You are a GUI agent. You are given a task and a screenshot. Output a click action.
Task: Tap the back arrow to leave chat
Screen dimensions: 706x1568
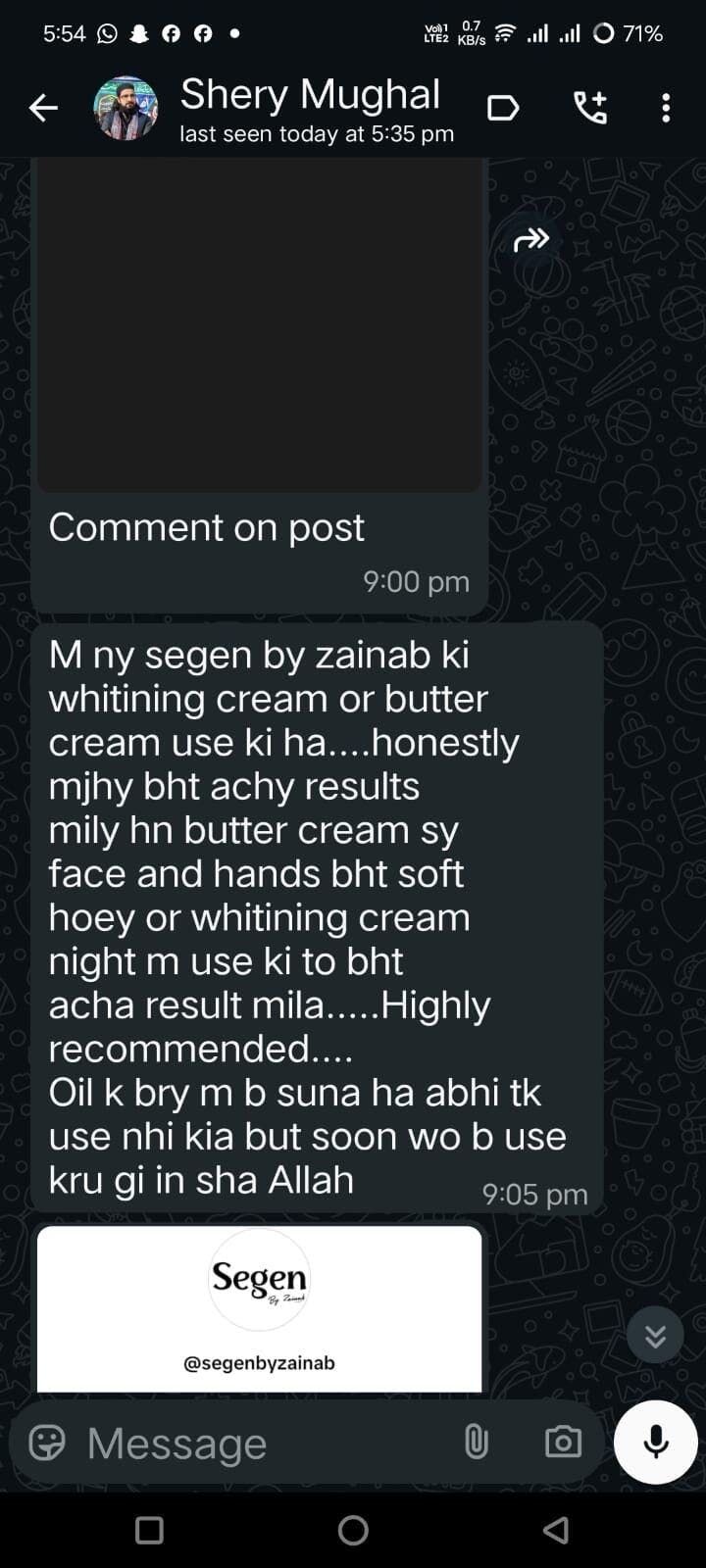tap(43, 108)
